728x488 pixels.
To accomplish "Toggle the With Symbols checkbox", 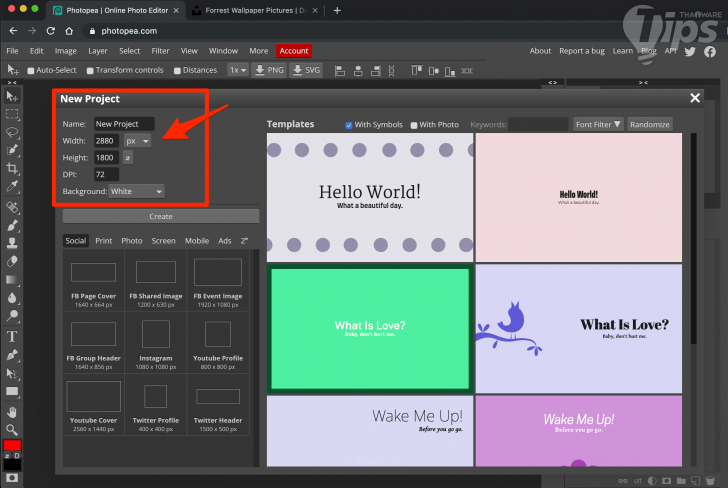I will tap(349, 125).
